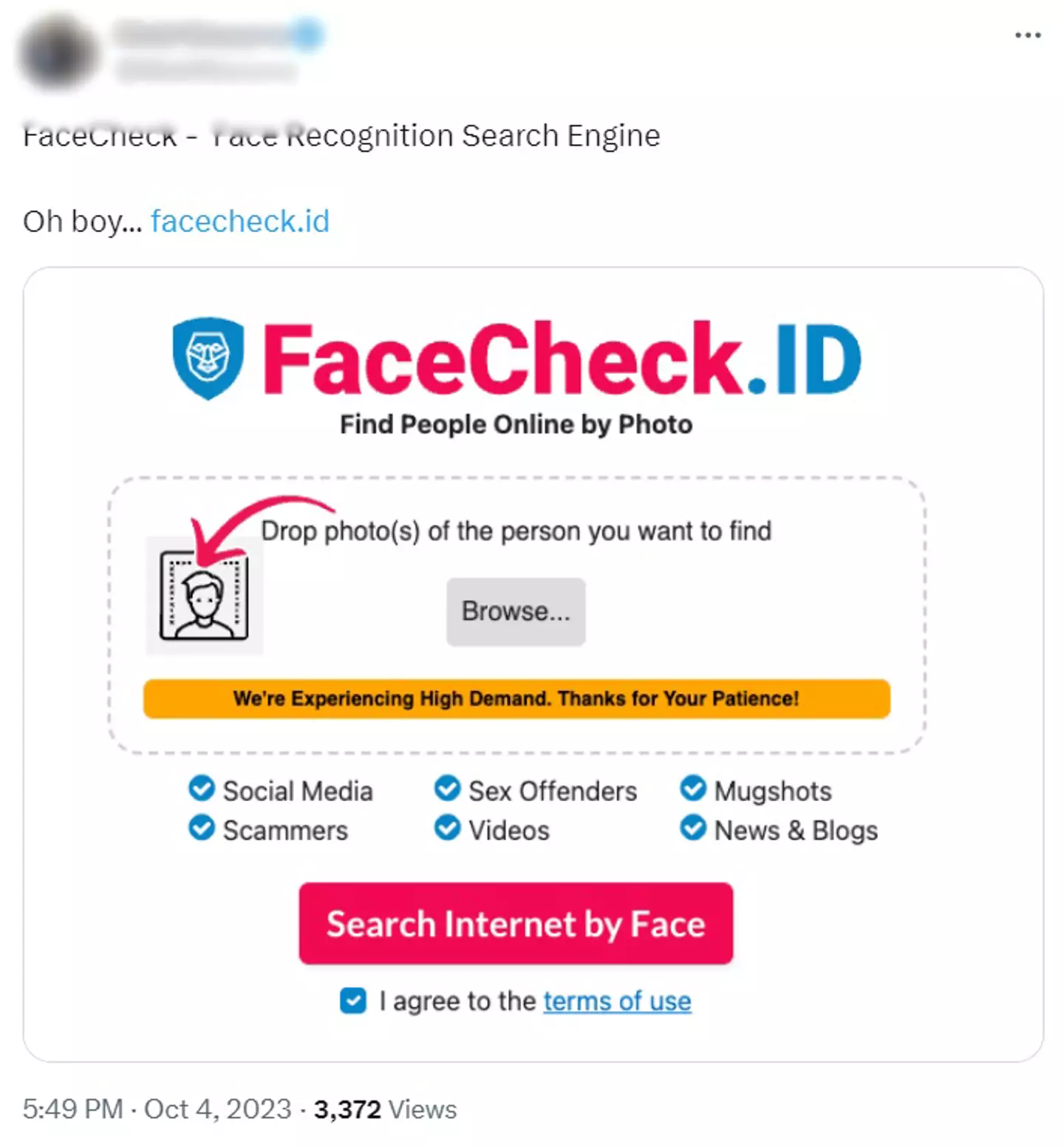Click the Browse button to choose a photo
Screen dimensions: 1064x1147
click(516, 611)
